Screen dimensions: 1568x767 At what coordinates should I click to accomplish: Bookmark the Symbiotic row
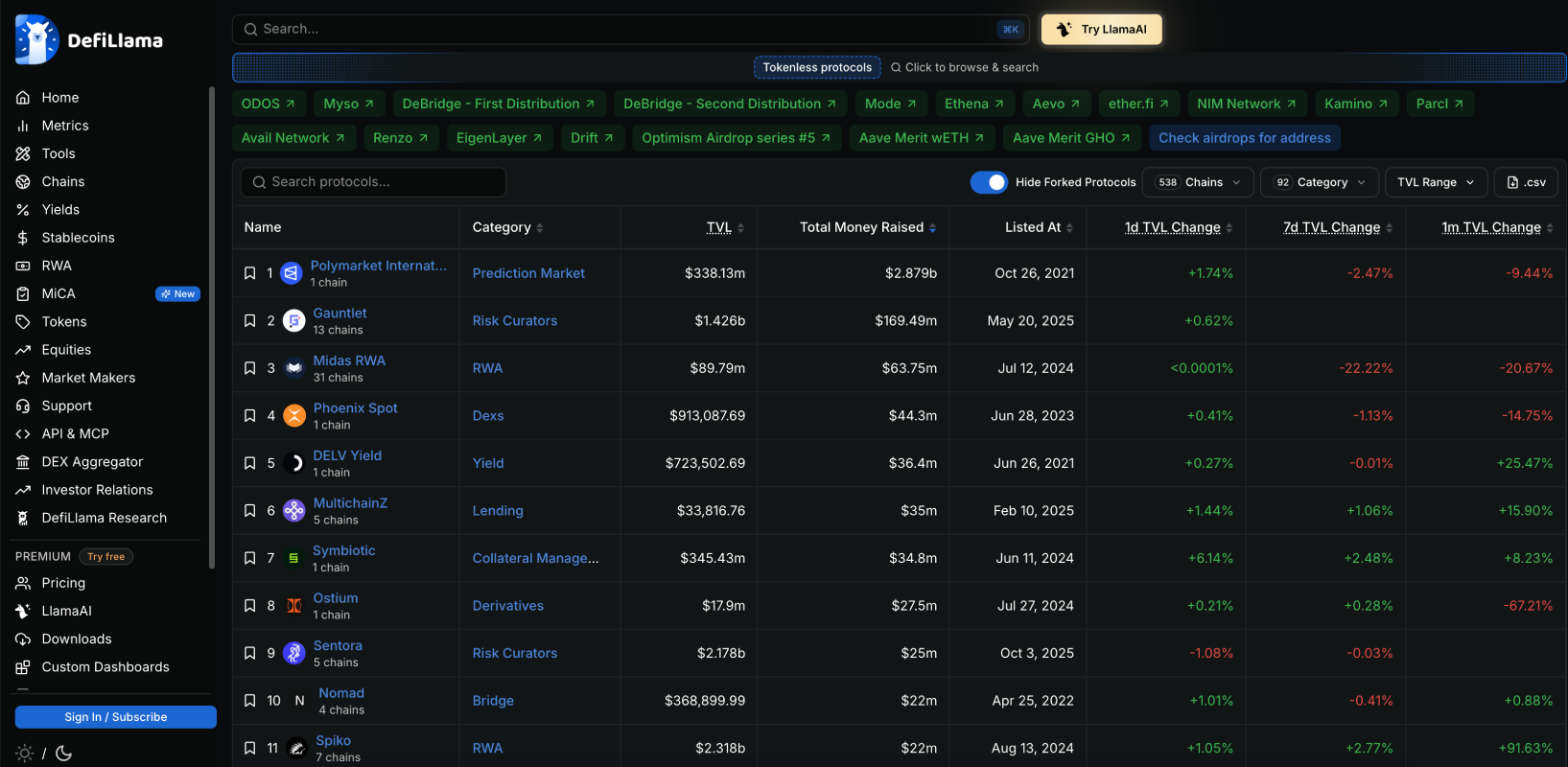coord(249,558)
